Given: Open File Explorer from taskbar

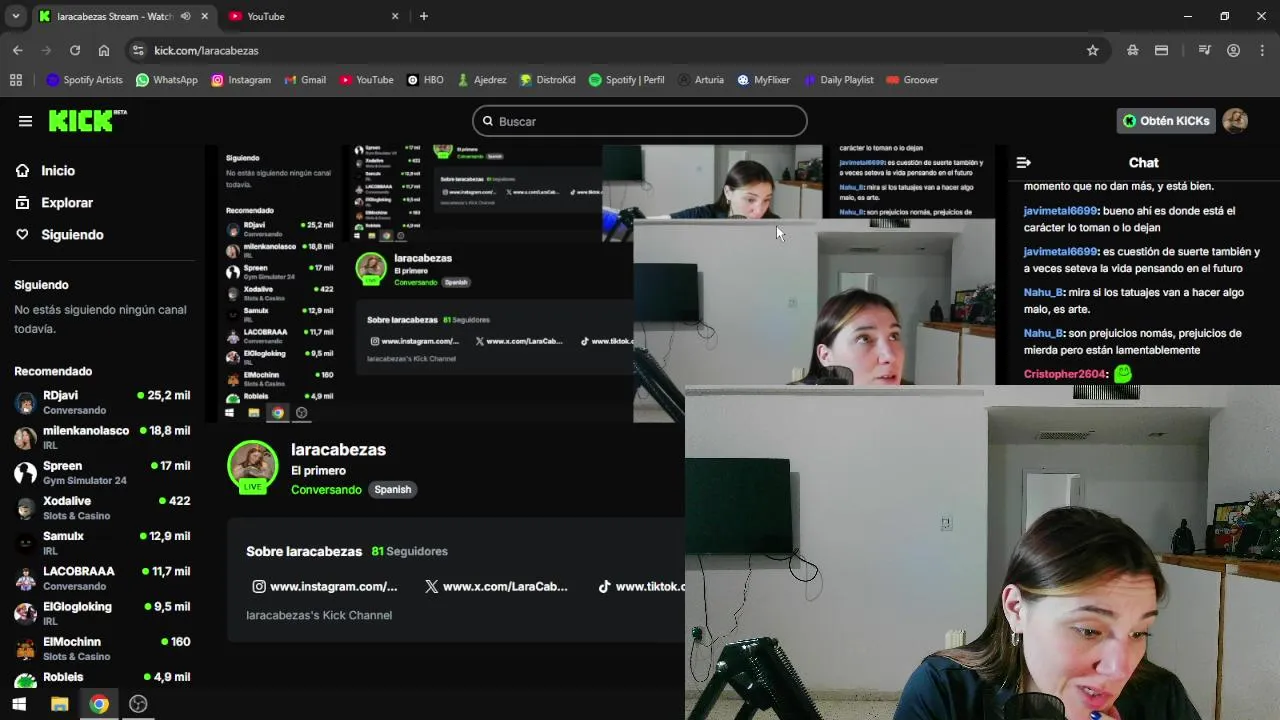Looking at the screenshot, I should pyautogui.click(x=59, y=704).
